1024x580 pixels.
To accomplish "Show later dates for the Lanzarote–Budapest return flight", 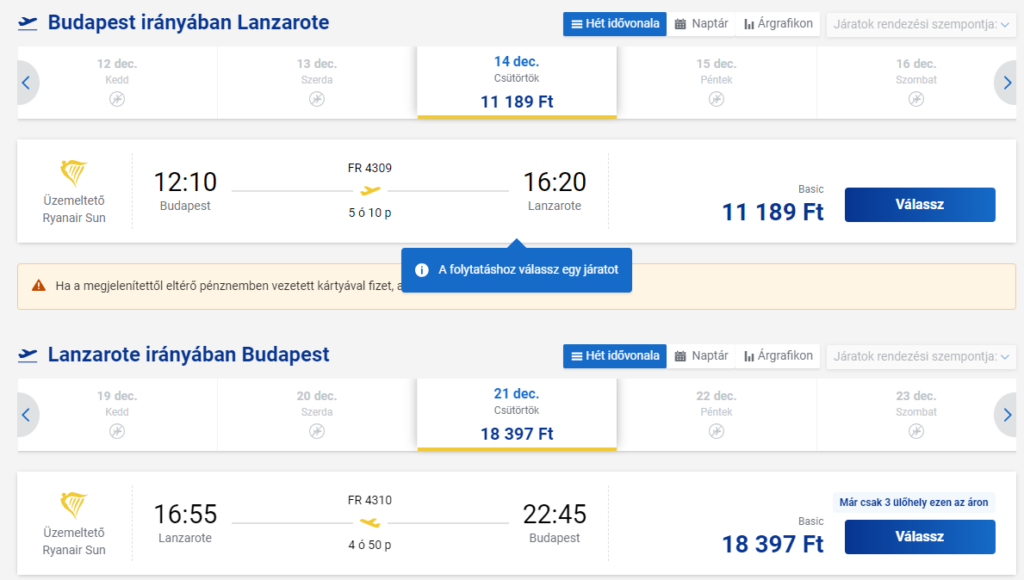I will tap(1006, 415).
